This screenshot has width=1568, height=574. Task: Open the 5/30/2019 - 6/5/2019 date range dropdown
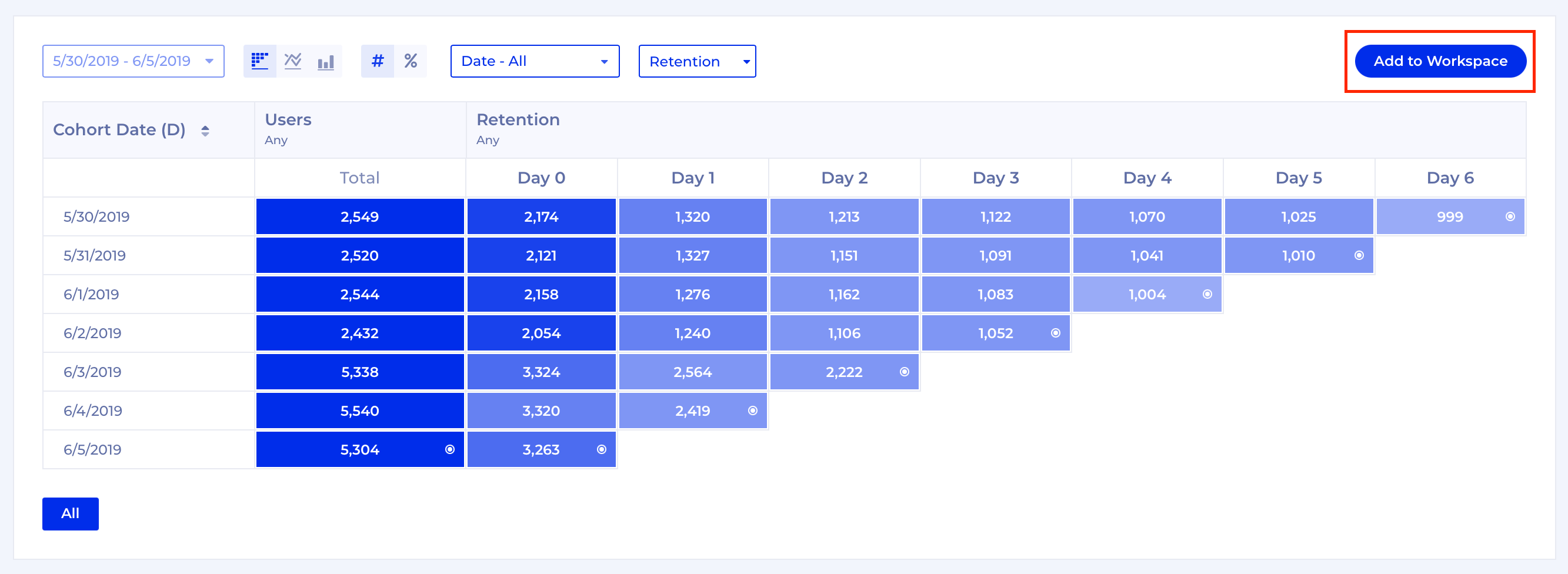tap(133, 61)
